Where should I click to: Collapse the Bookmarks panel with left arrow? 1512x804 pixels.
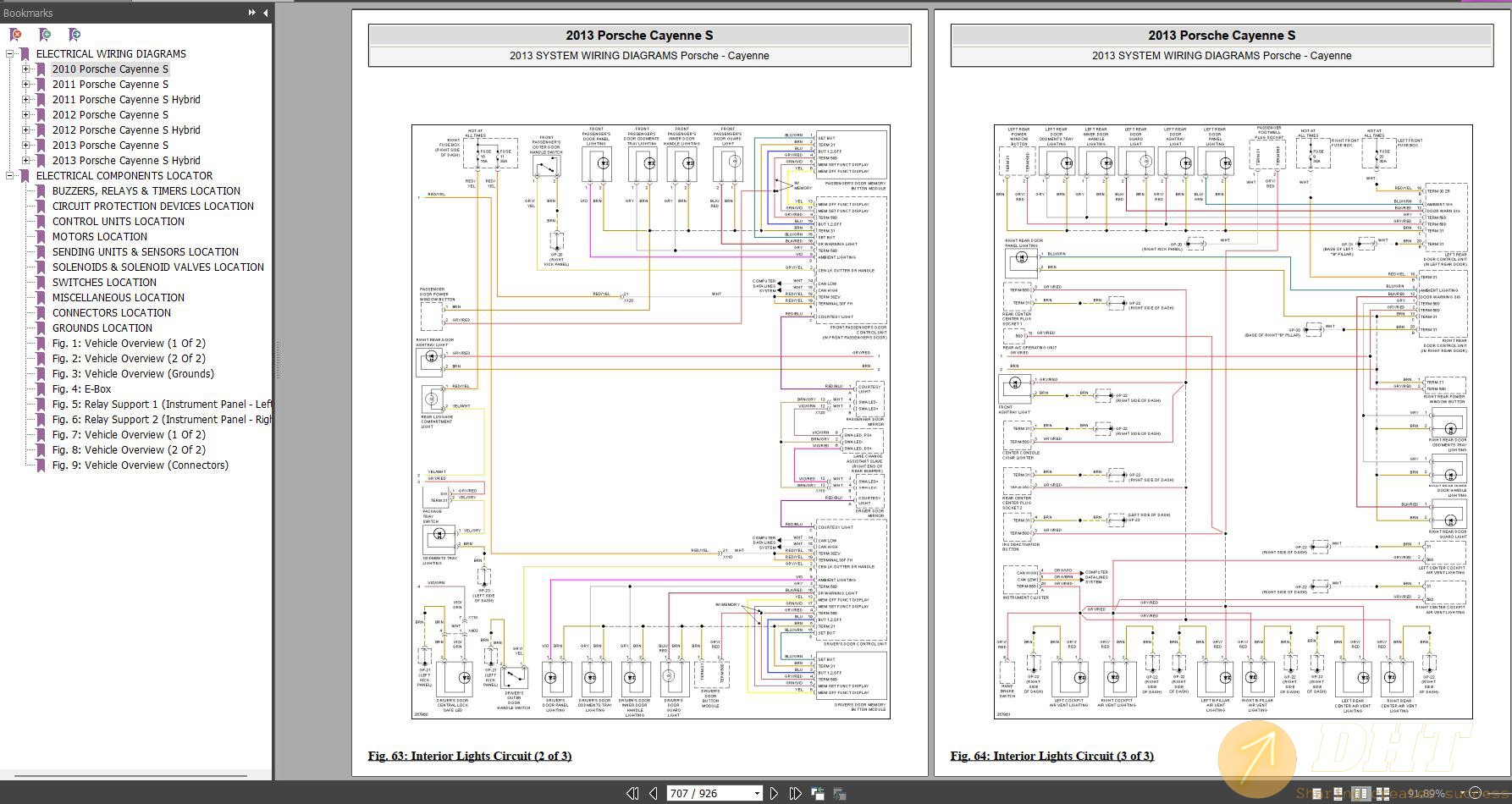(265, 13)
